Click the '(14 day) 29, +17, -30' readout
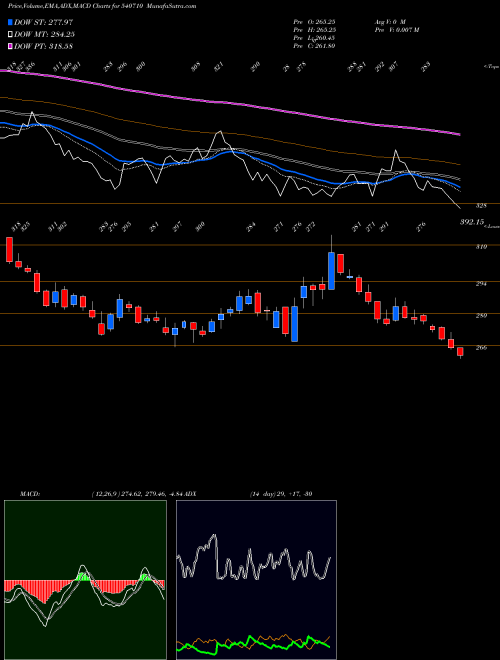The height and width of the screenshot is (660, 500). pos(281,494)
